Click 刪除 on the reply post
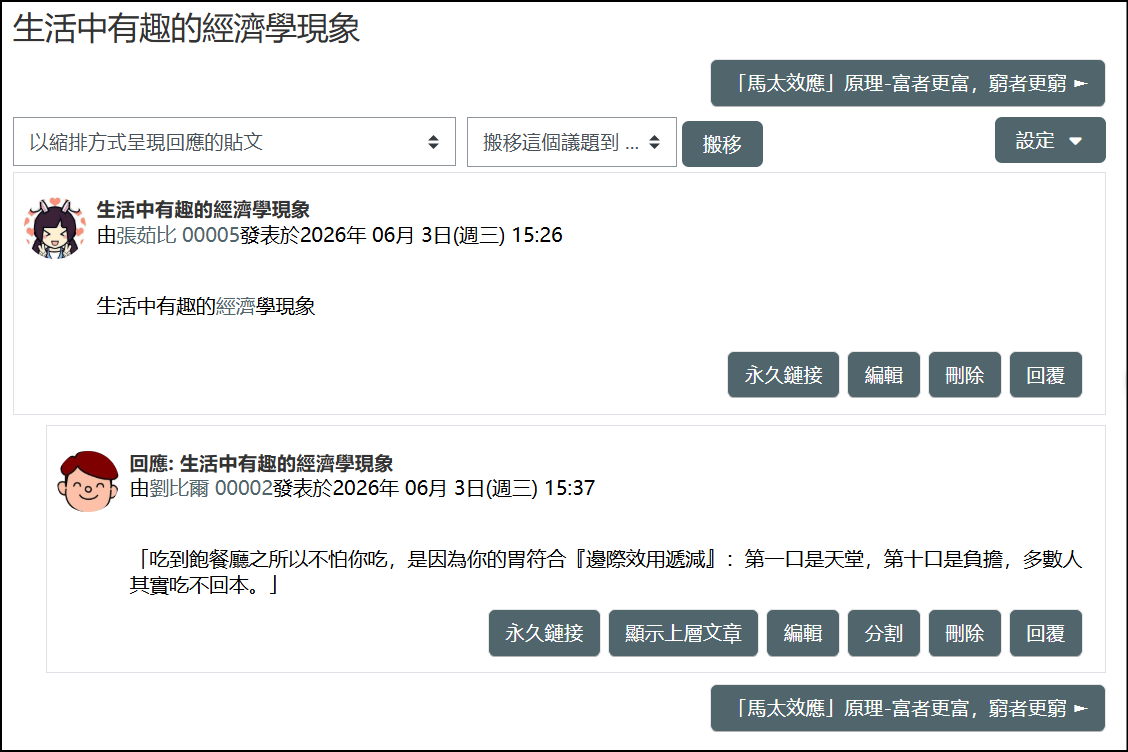This screenshot has width=1128, height=752. [964, 633]
